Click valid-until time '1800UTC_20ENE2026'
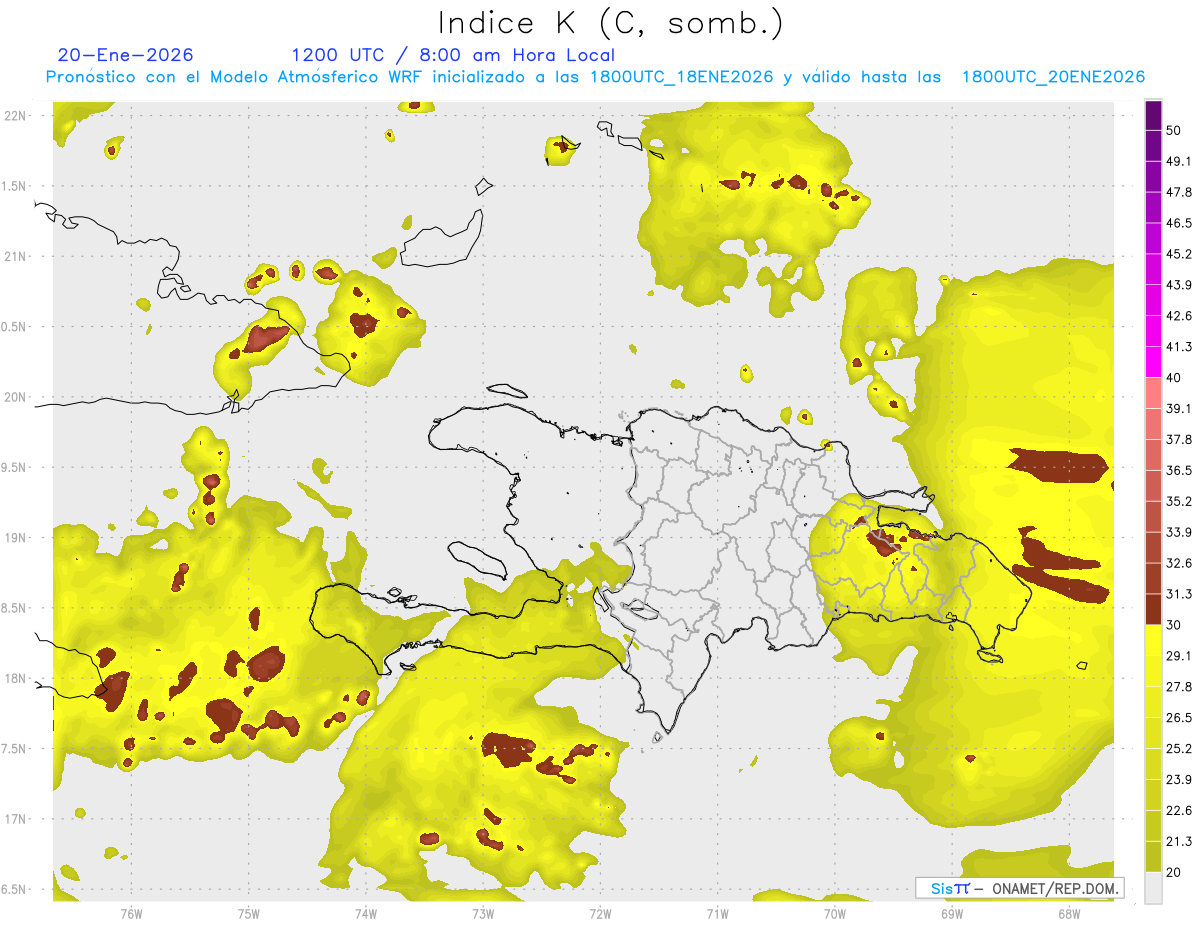Viewport: 1200px width, 927px height. (x=1054, y=77)
